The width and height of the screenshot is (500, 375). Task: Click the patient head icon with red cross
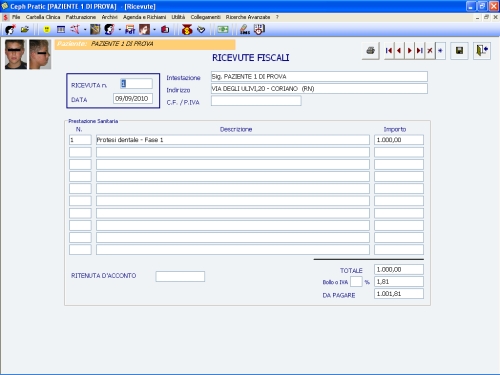pos(10,30)
